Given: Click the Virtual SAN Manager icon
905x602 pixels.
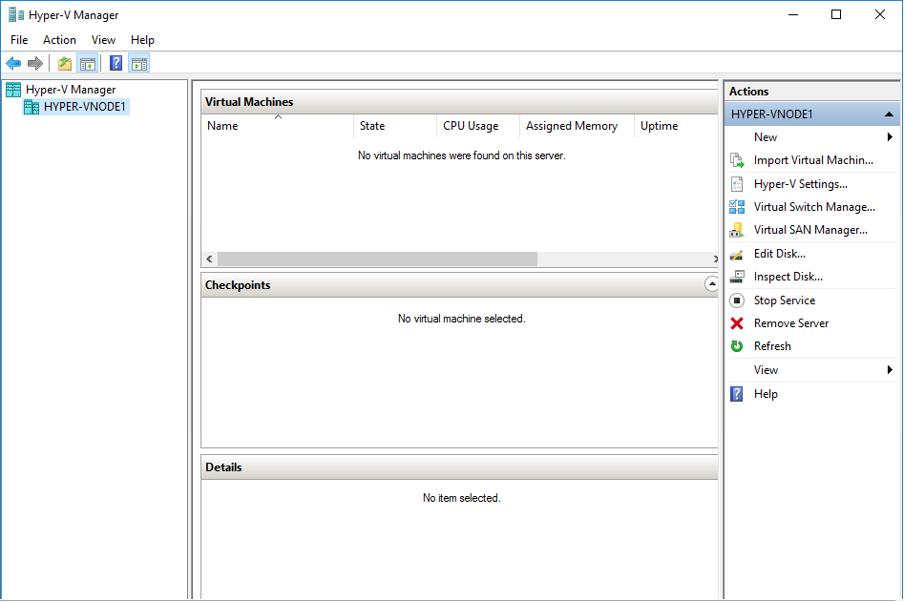Looking at the screenshot, I should [736, 230].
